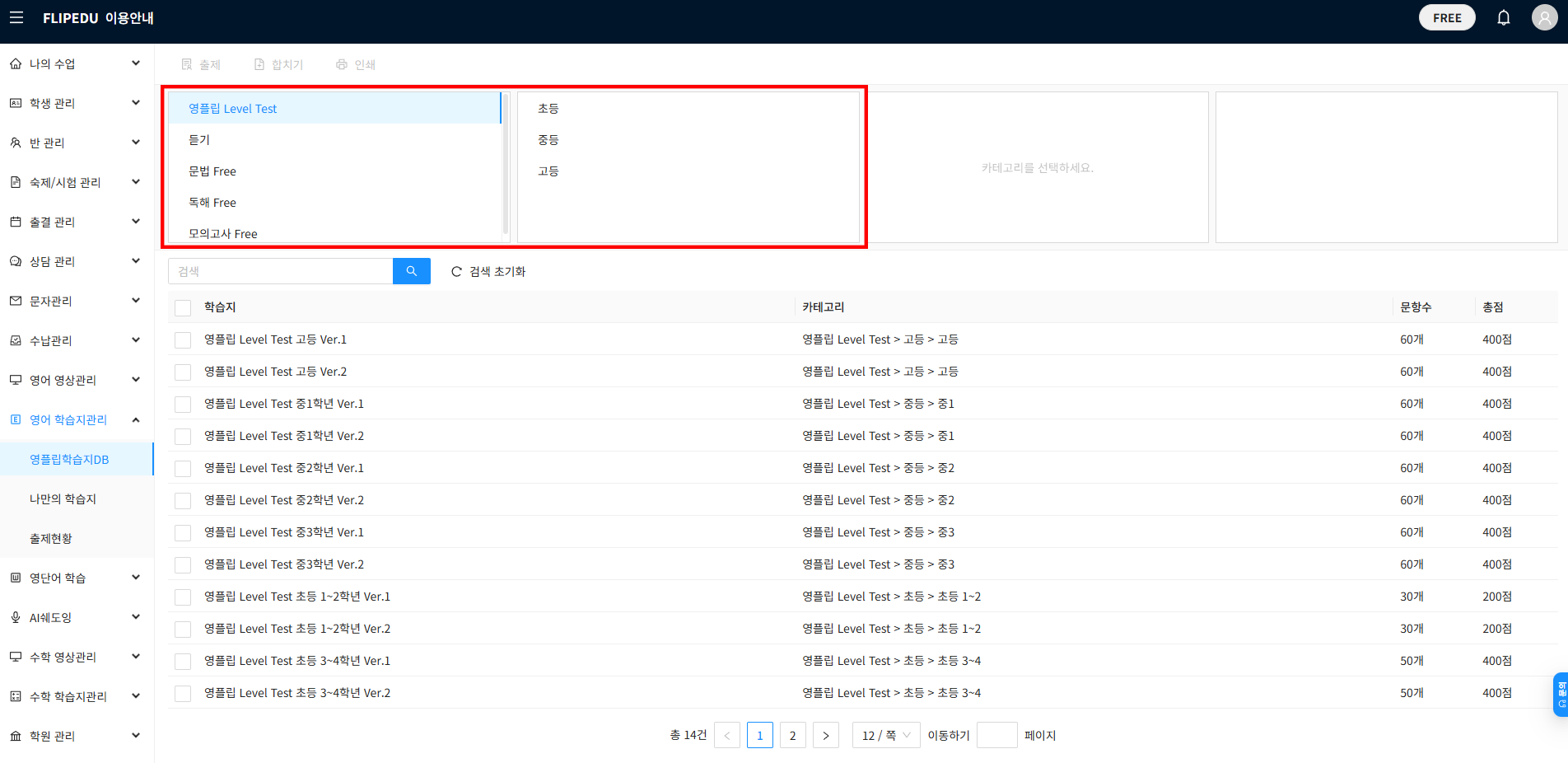Expand the 반 관리 menu chevron

tap(136, 143)
